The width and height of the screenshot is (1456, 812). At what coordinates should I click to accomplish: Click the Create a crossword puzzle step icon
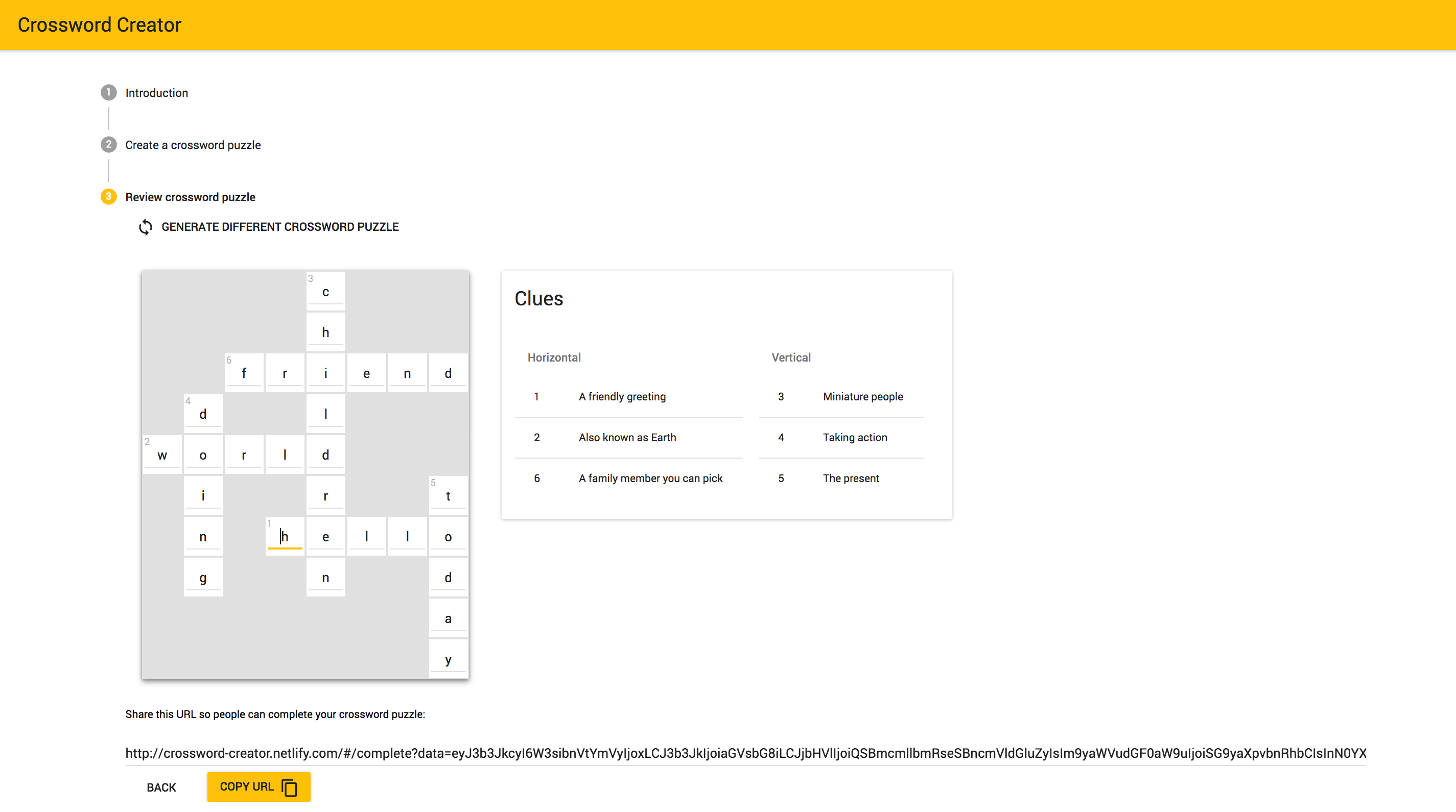coord(109,144)
